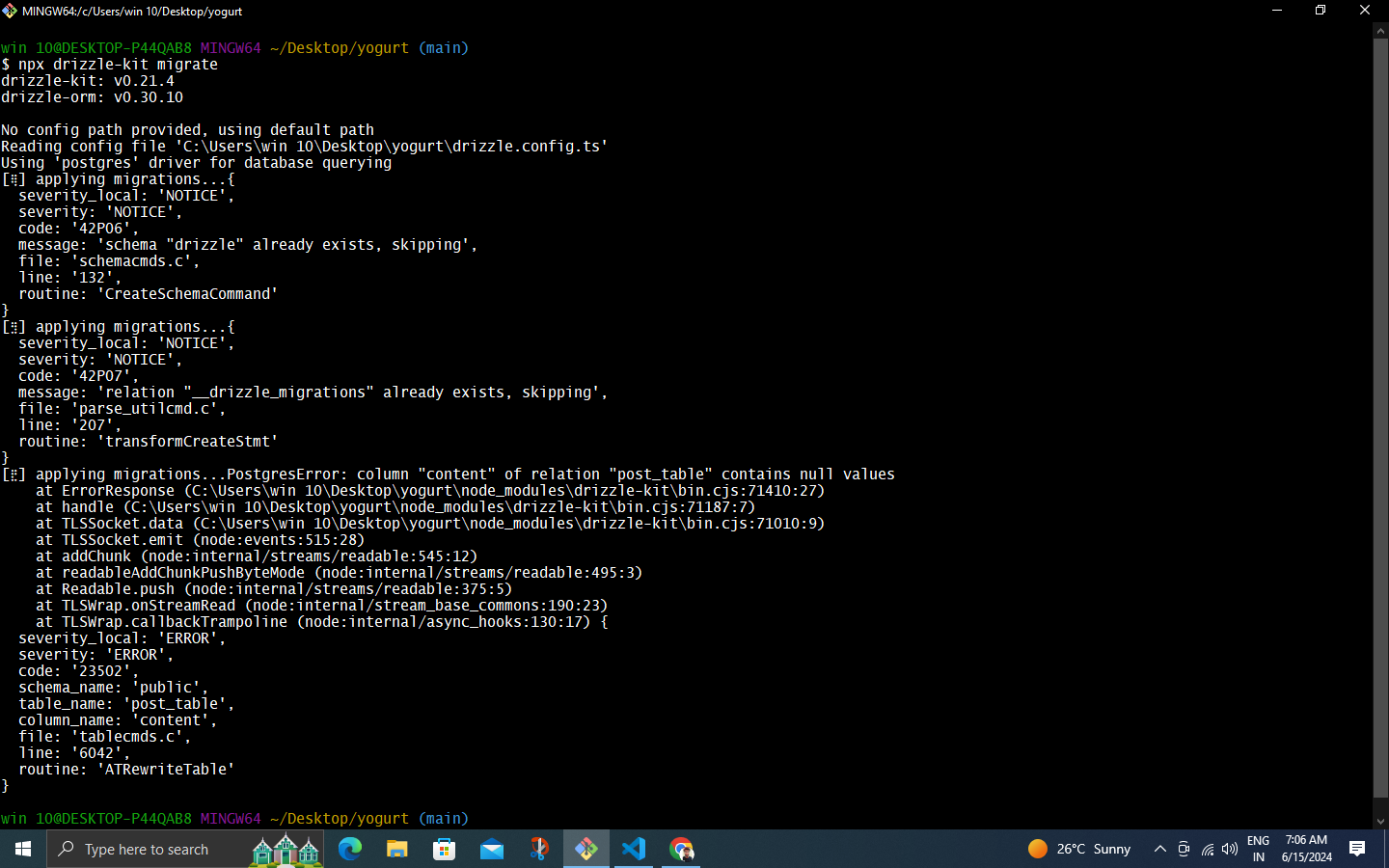Click the MINGW64:/c/Users/win 10/Desktop/yogurt window title
Viewport: 1389px width, 868px height.
point(132,12)
